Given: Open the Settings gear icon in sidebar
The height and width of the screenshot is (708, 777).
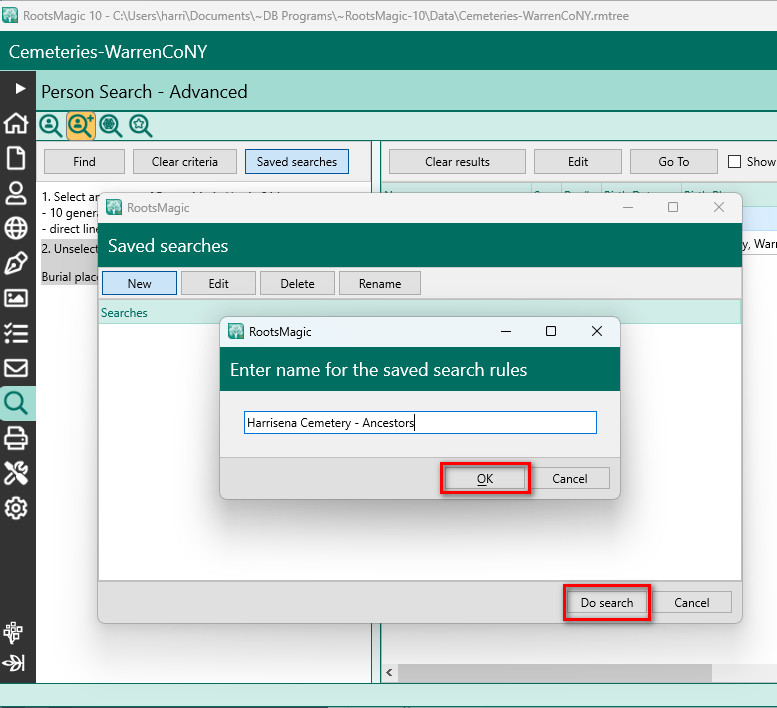Looking at the screenshot, I should point(16,508).
